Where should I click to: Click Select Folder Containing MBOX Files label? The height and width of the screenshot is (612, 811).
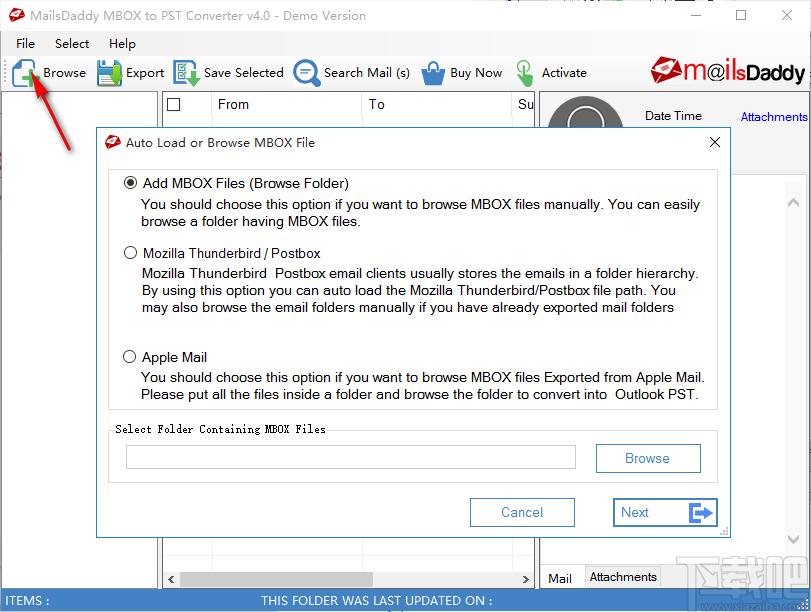click(x=220, y=429)
